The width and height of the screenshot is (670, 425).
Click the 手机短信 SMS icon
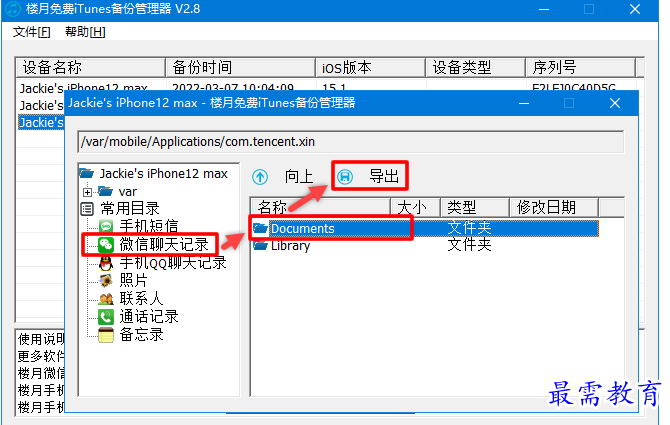(x=106, y=226)
